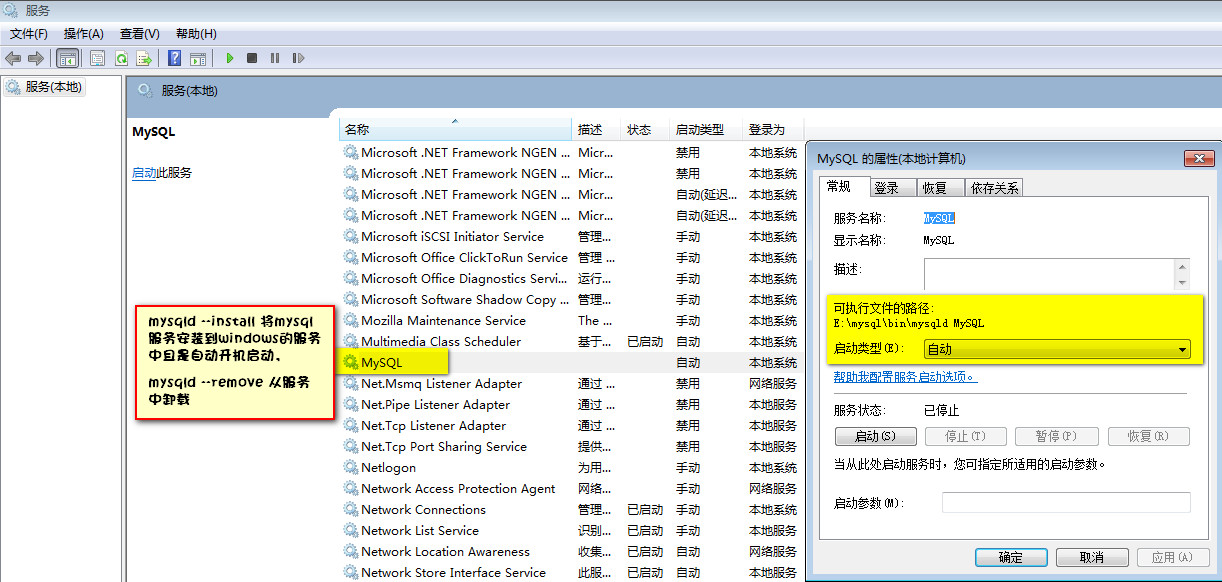
Task: Click the 确定 button
Action: coord(1011,557)
